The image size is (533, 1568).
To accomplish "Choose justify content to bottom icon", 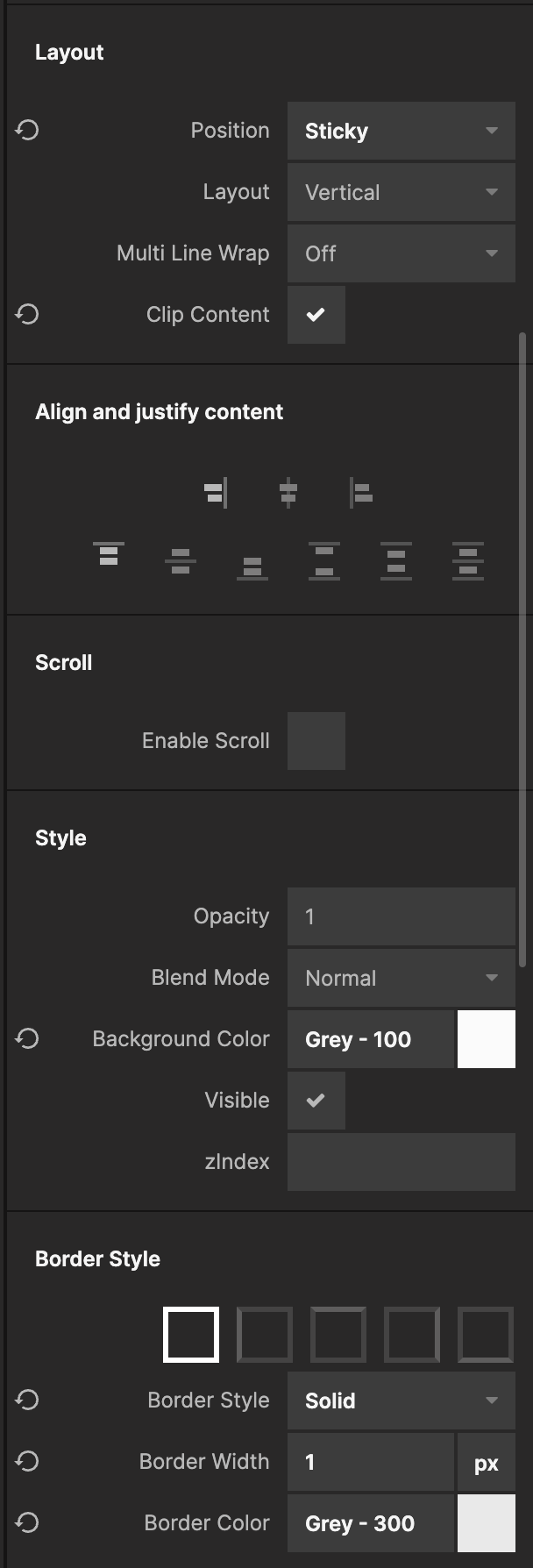I will [x=252, y=567].
